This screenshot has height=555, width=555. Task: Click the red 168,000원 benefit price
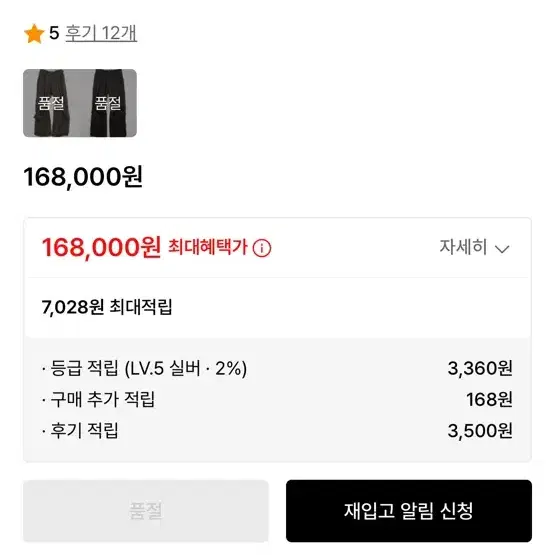101,247
